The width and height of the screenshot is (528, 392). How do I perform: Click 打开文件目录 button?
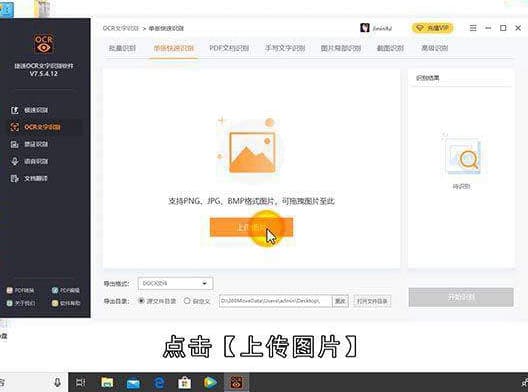click(372, 301)
